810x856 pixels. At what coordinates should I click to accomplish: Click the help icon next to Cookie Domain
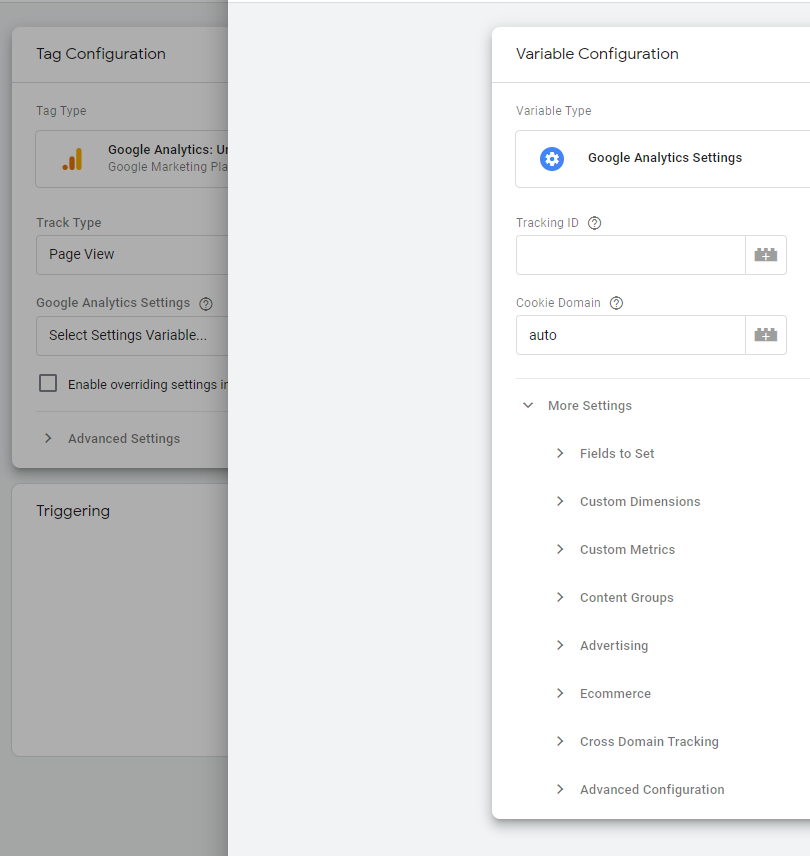[617, 303]
